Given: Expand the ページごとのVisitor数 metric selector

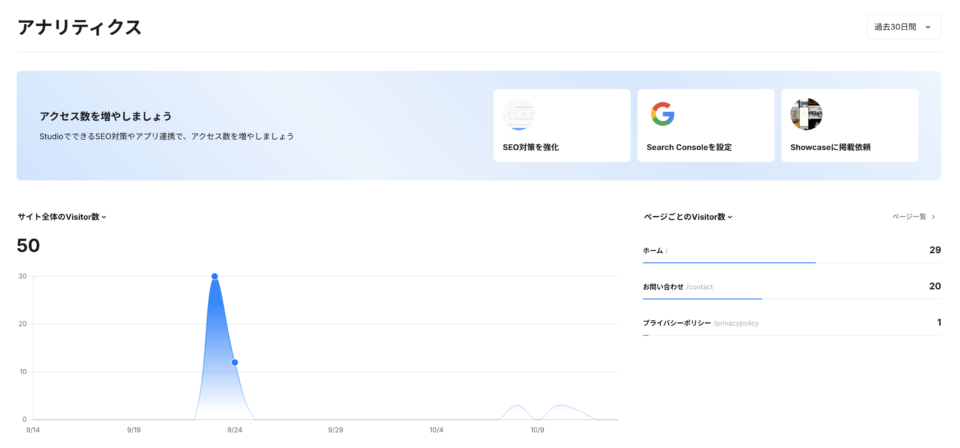Looking at the screenshot, I should pyautogui.click(x=688, y=216).
